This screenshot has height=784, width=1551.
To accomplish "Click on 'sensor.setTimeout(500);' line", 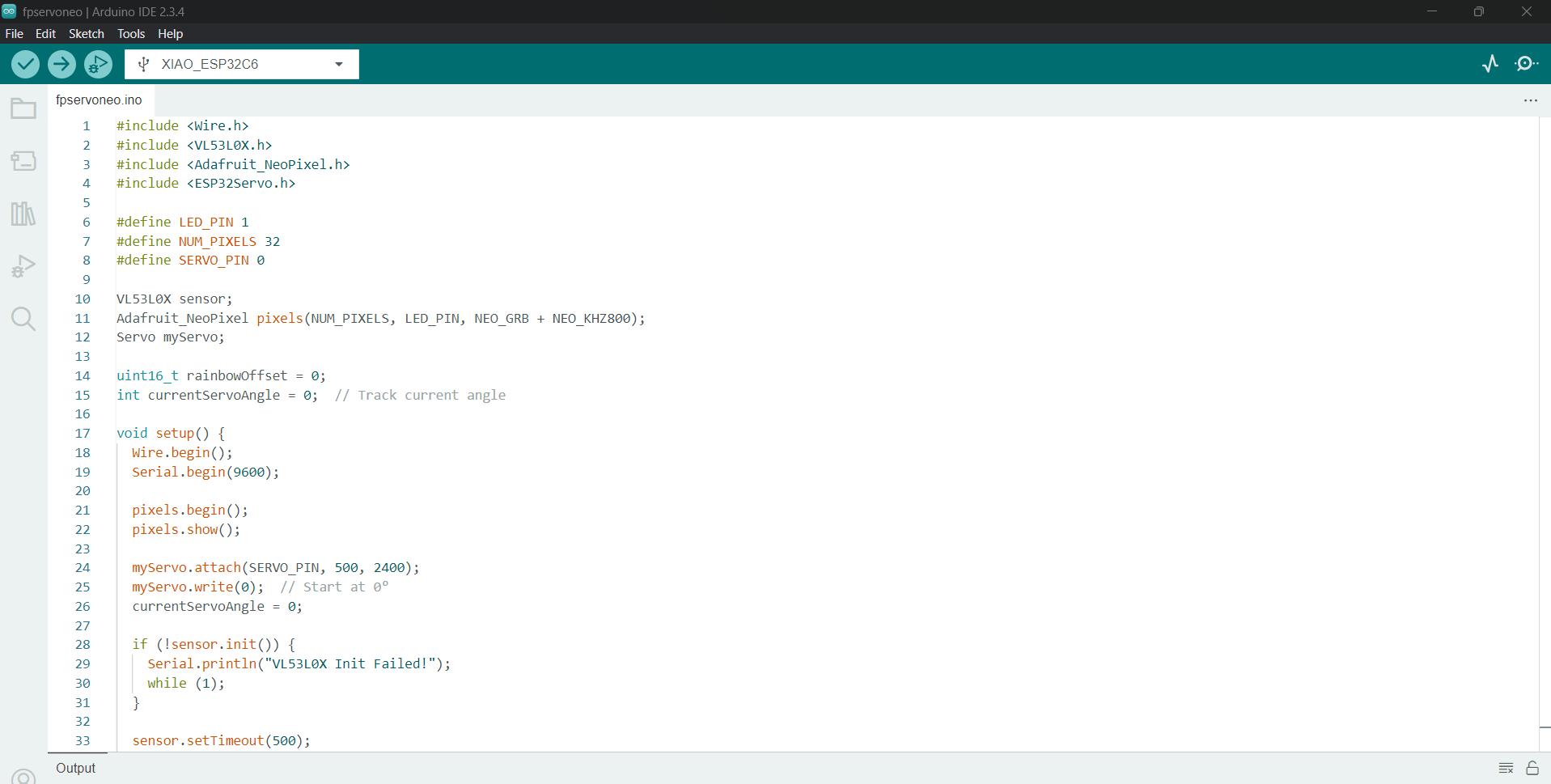I will point(221,741).
